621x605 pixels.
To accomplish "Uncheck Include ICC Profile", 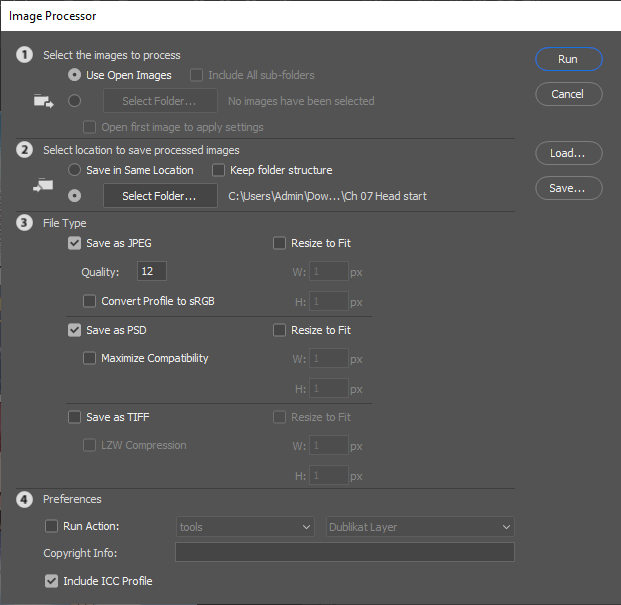I will click(x=51, y=581).
